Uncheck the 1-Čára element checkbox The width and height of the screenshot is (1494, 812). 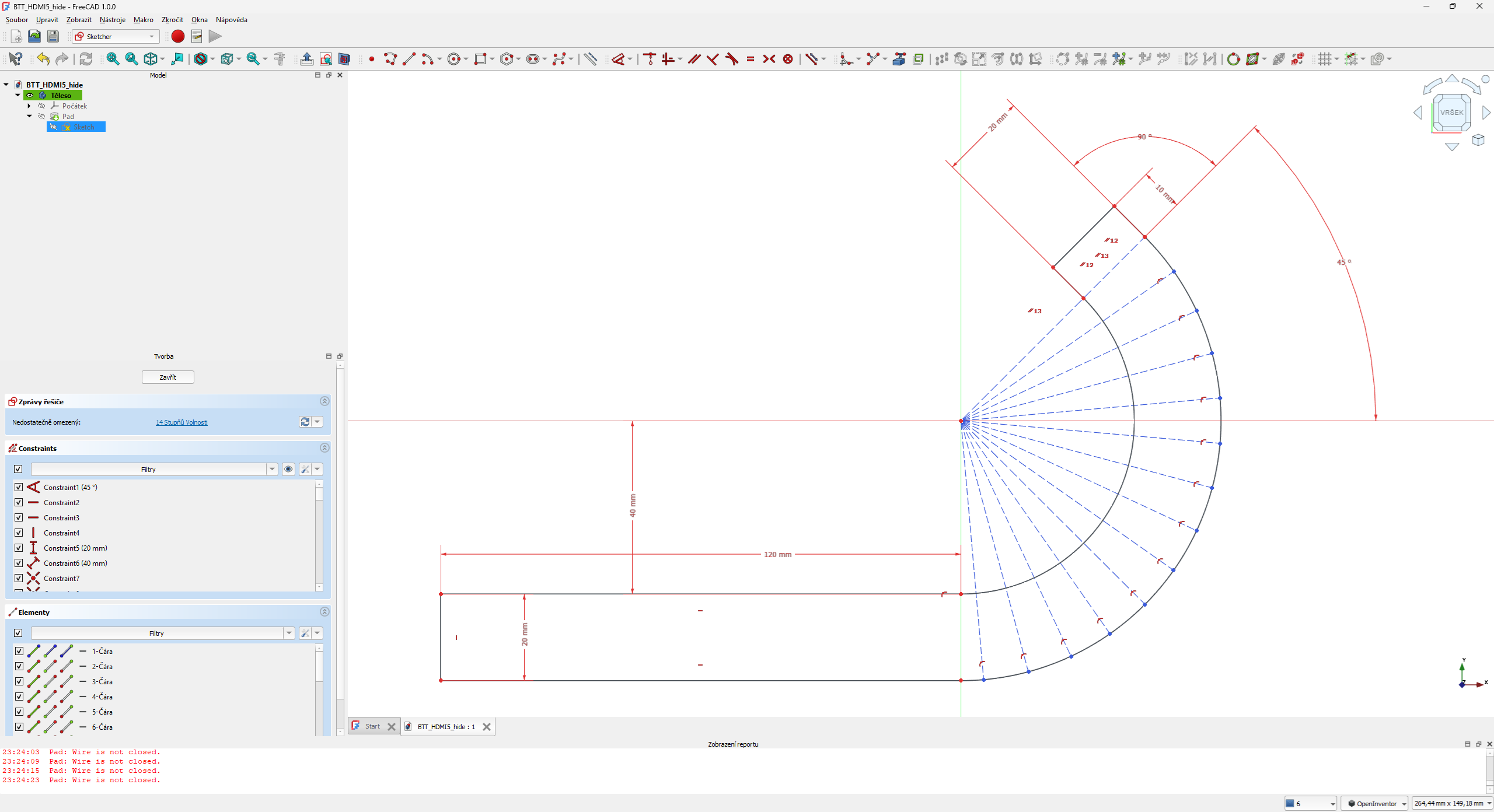[x=19, y=651]
